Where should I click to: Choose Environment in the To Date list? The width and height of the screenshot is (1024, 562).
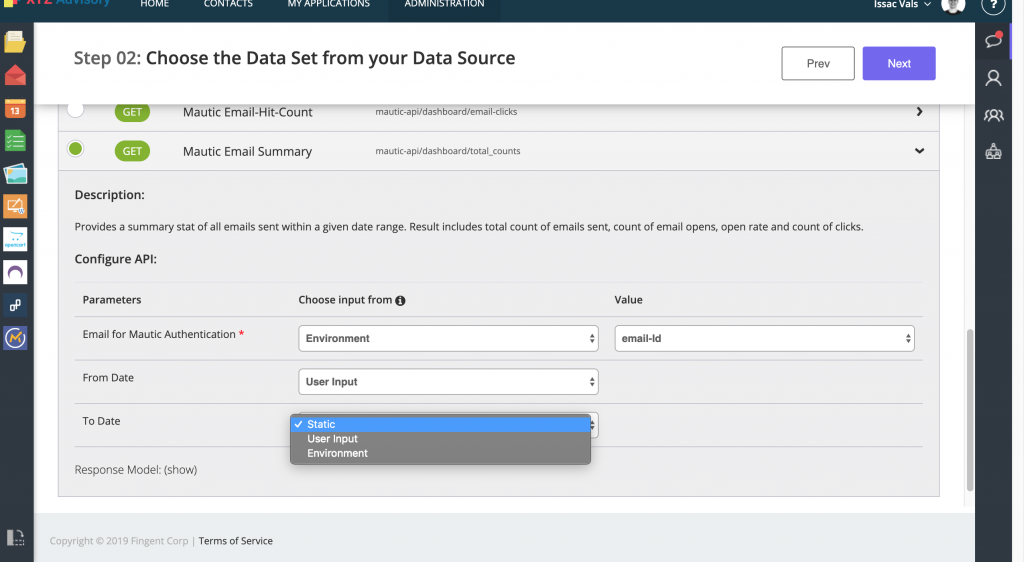440,453
